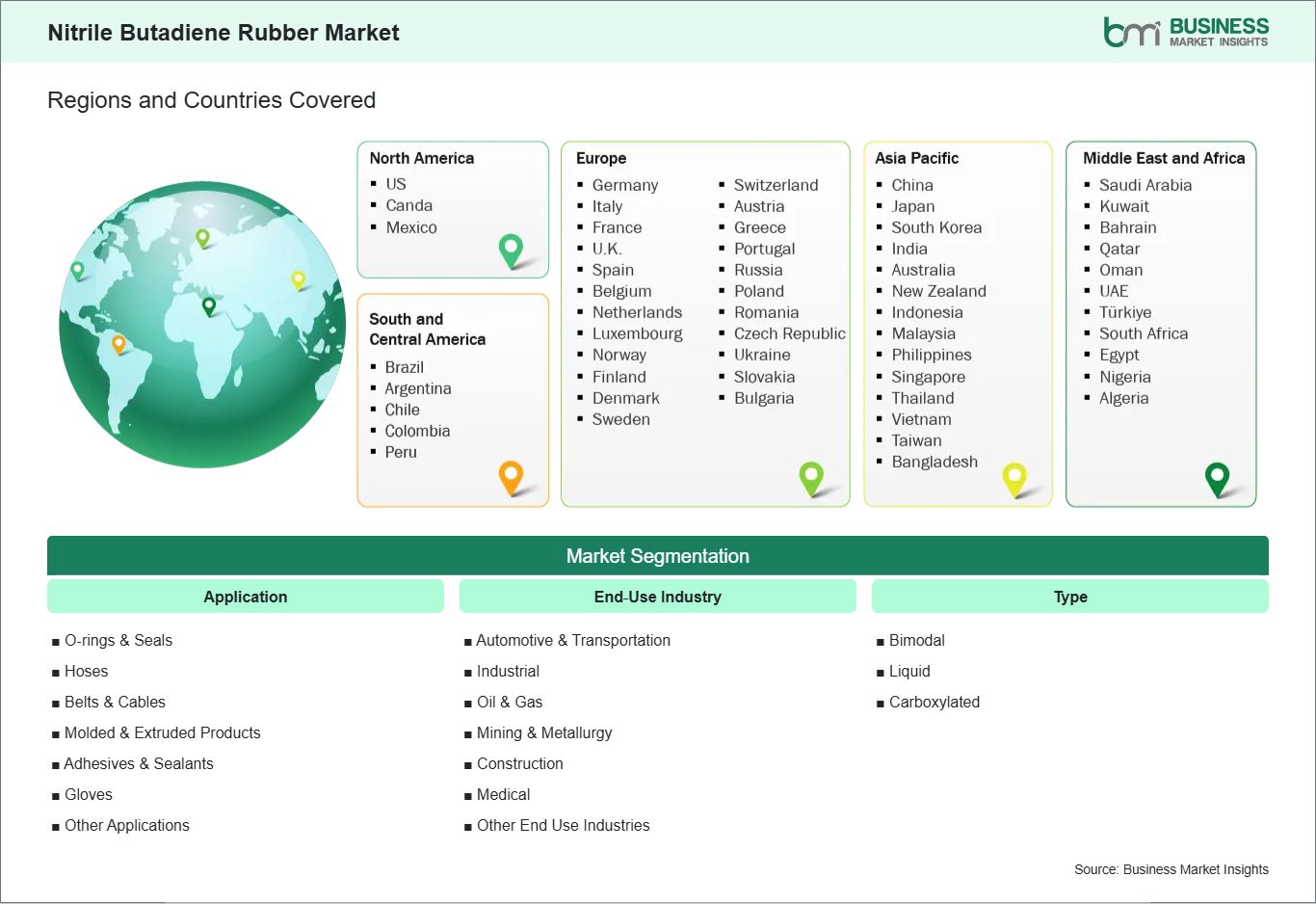Click 'China' in Asia Pacific list
The image size is (1316, 904).
(x=912, y=185)
